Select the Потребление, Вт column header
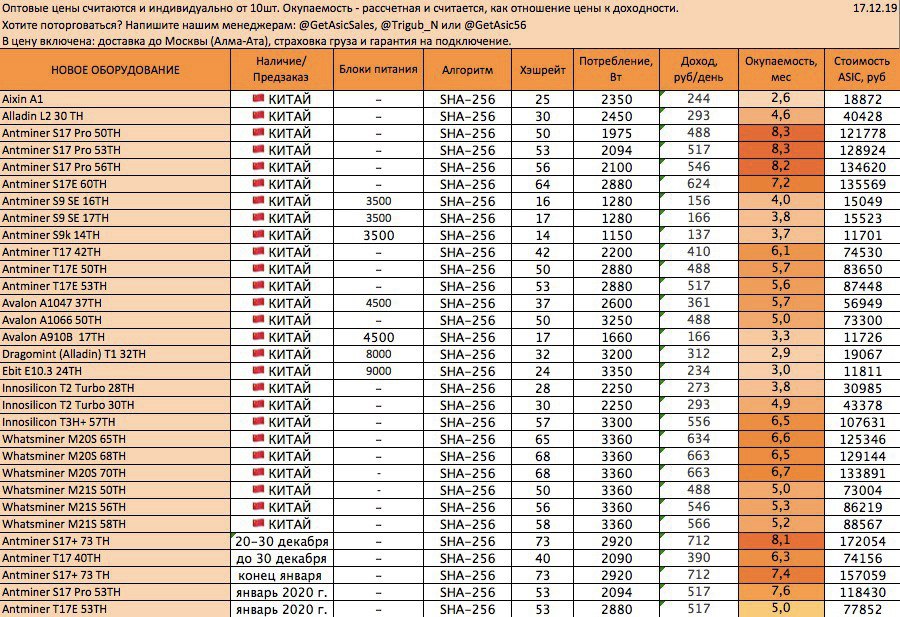900x617 pixels. pyautogui.click(x=616, y=69)
